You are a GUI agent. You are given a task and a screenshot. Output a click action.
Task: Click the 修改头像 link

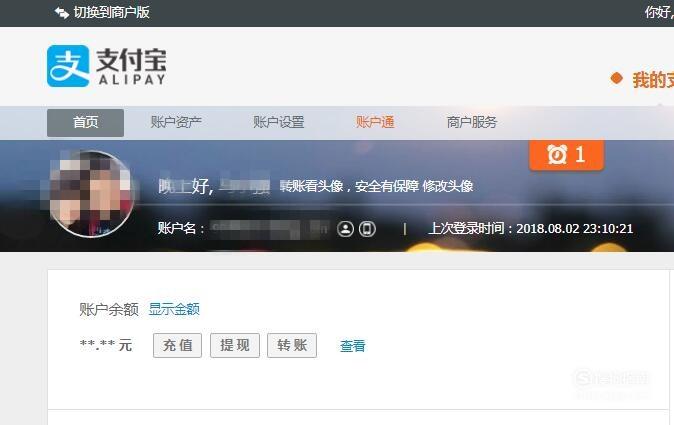(x=448, y=186)
